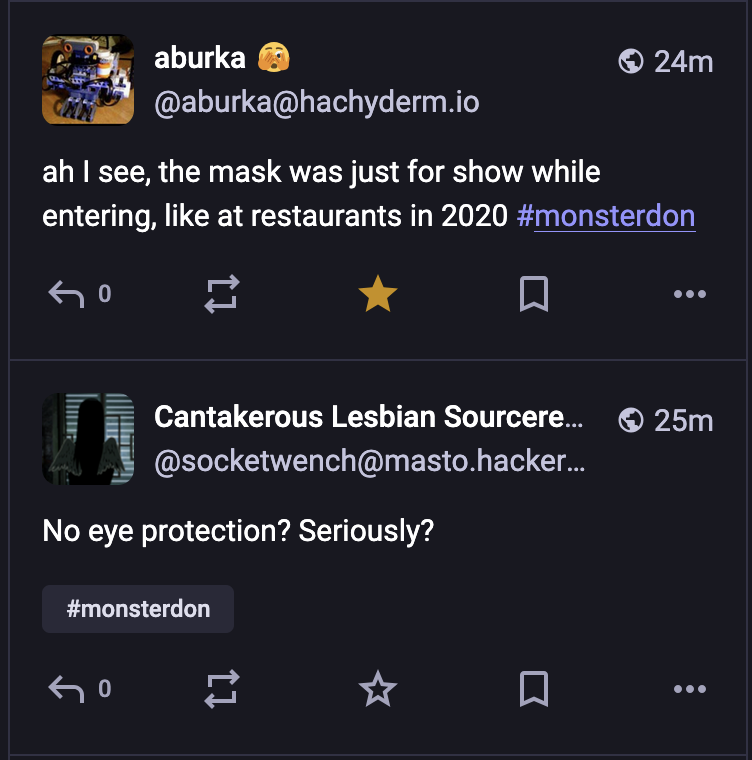752x760 pixels.
Task: Visit the @aburka@hachyderm.io handle
Action: [x=317, y=102]
